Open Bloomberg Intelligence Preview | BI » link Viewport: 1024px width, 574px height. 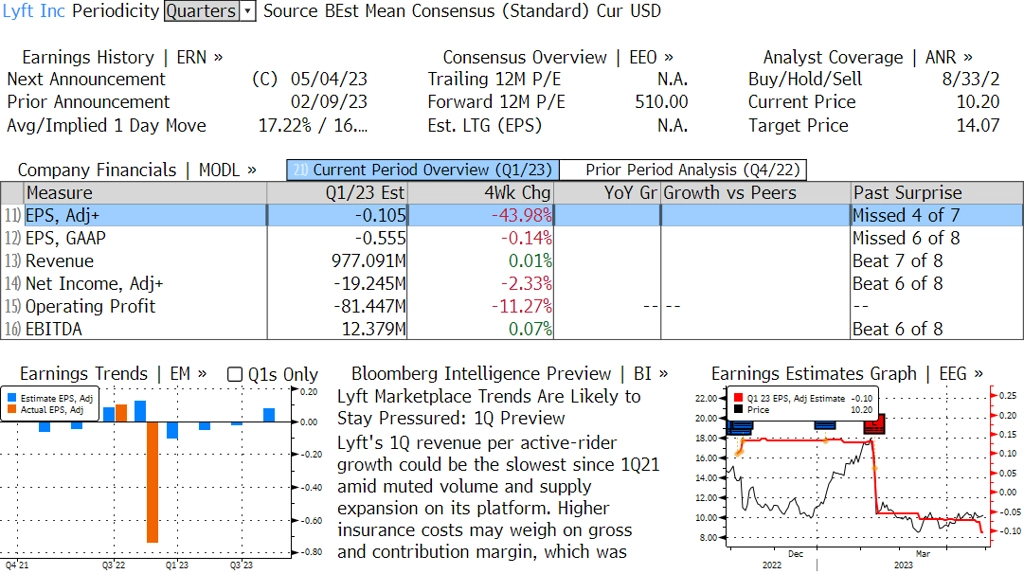(509, 374)
